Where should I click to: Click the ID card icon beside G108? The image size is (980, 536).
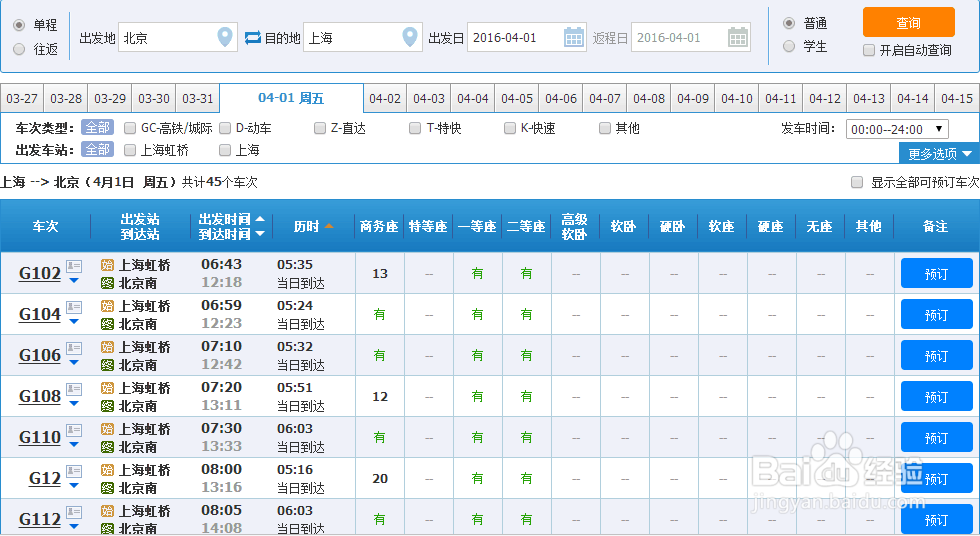(74, 390)
